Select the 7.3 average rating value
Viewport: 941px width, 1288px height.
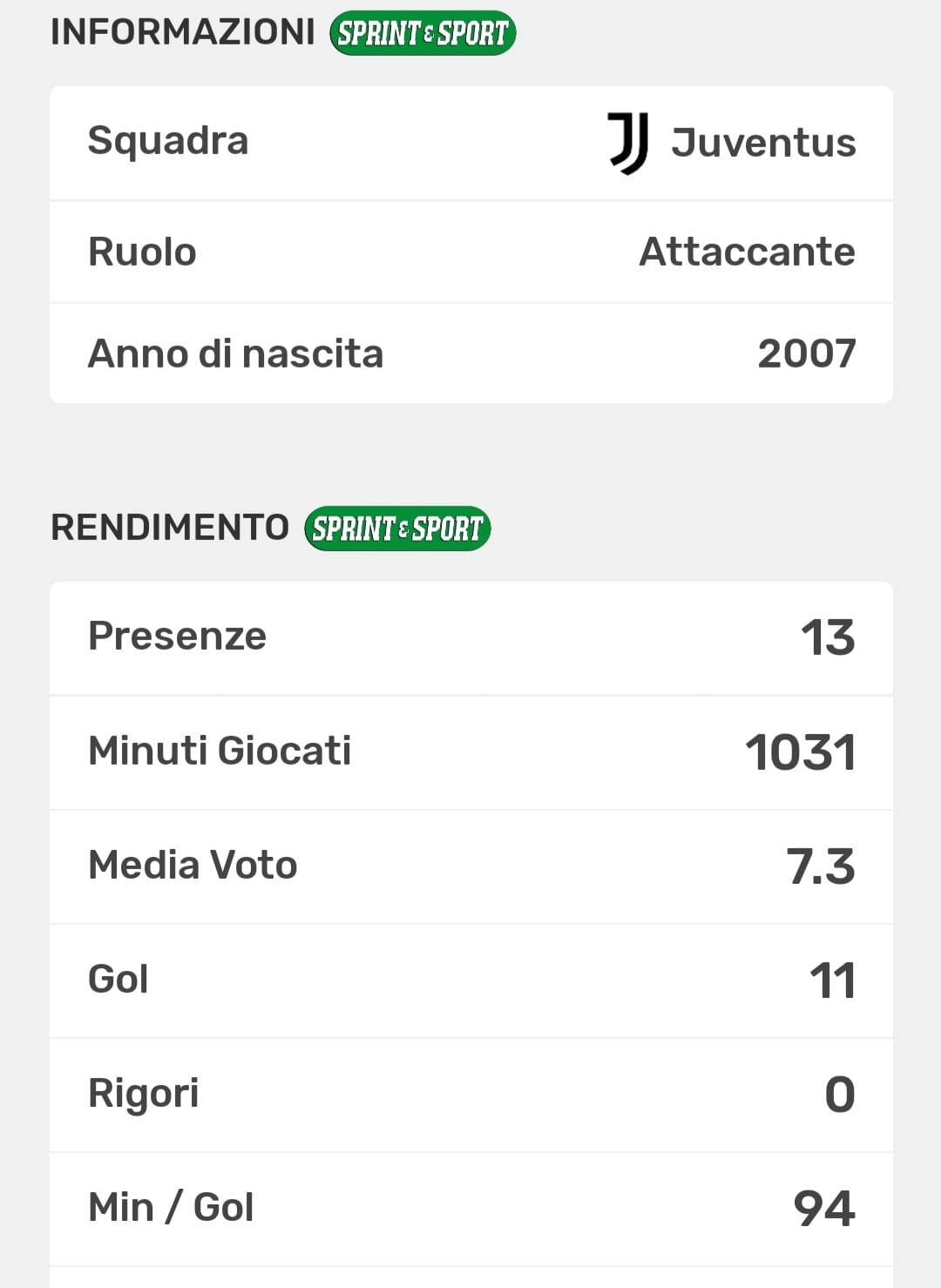(x=820, y=867)
